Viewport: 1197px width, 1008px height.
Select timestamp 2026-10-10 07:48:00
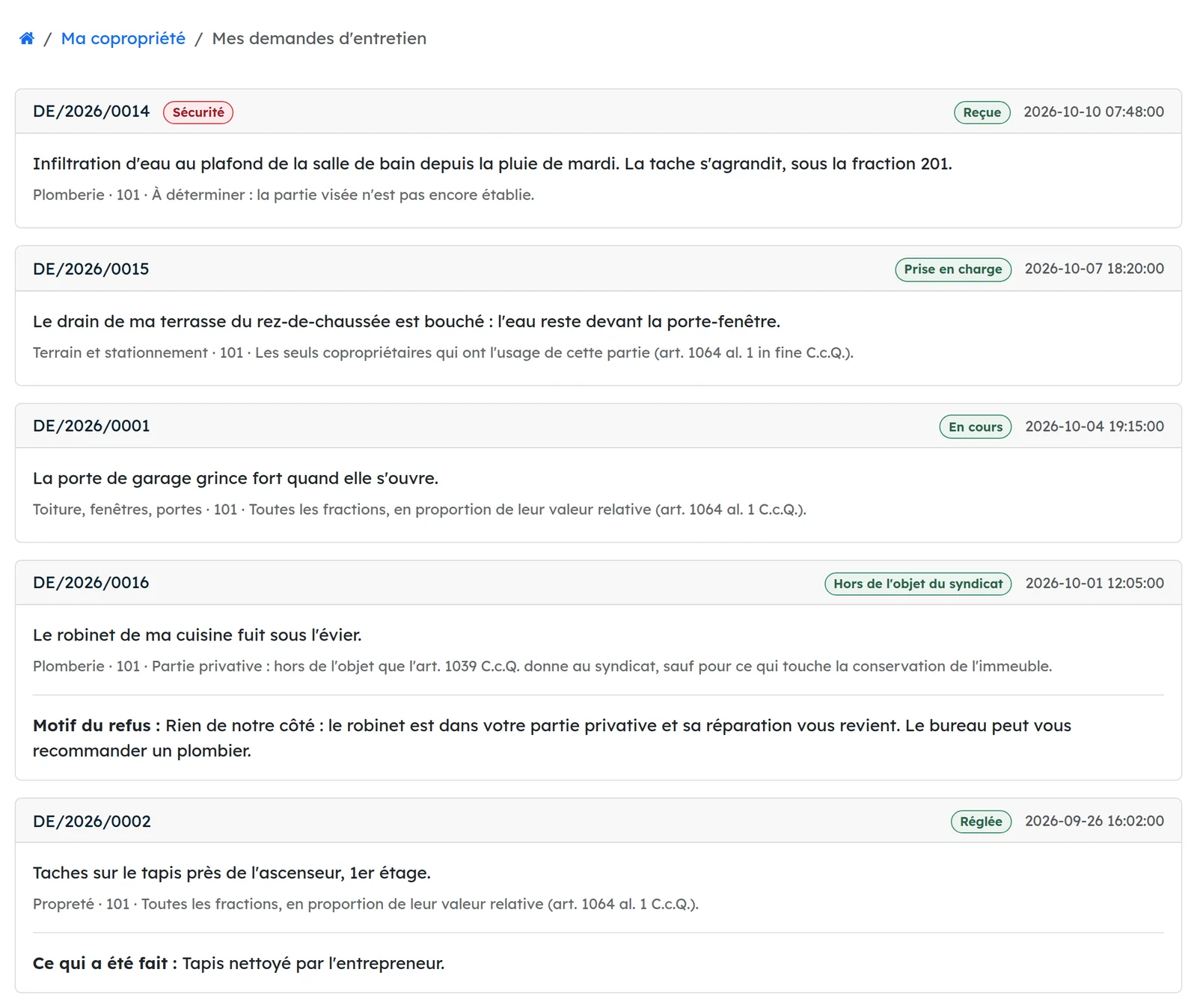pos(1094,112)
